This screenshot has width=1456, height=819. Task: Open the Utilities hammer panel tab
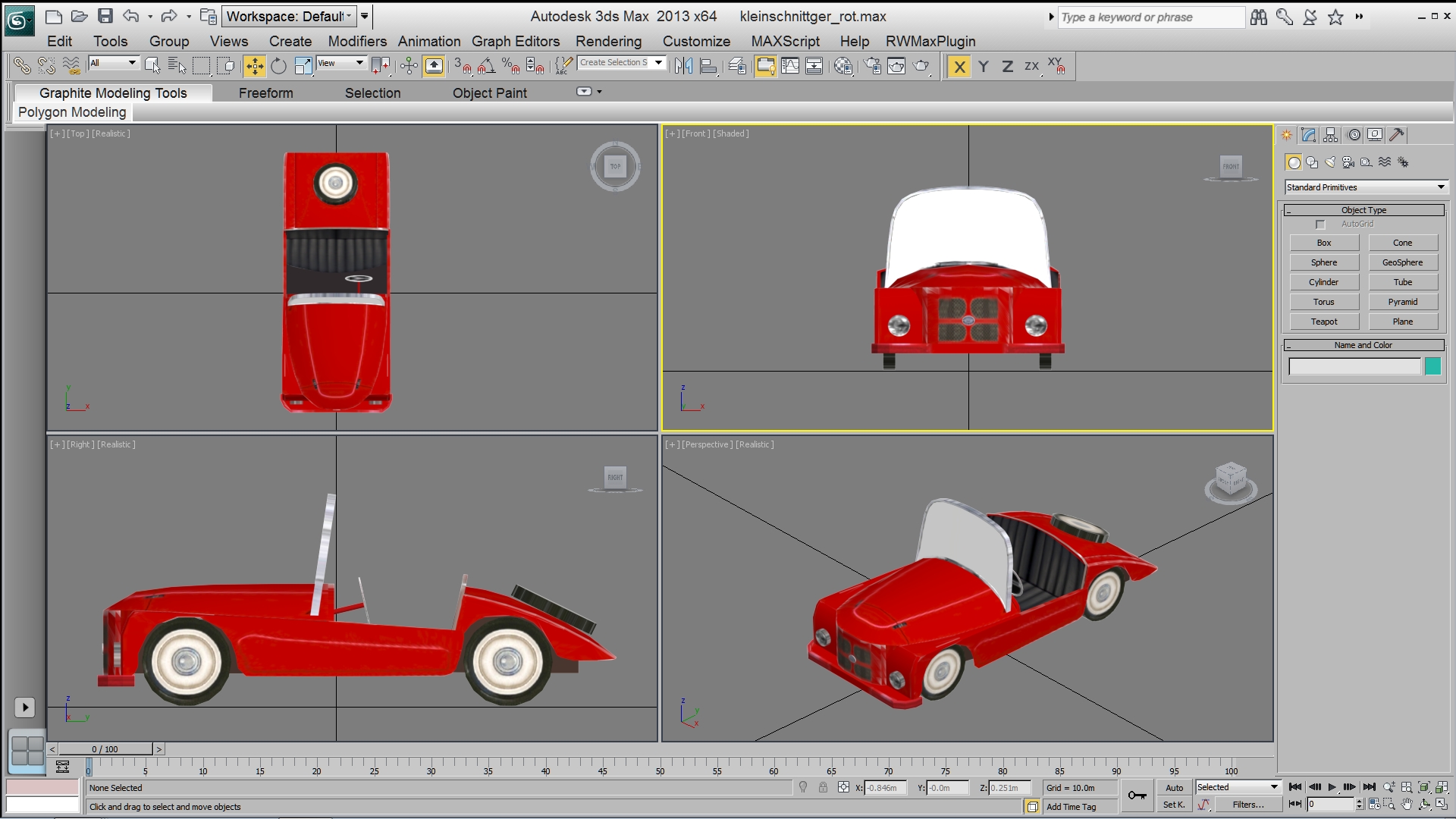tap(1396, 135)
